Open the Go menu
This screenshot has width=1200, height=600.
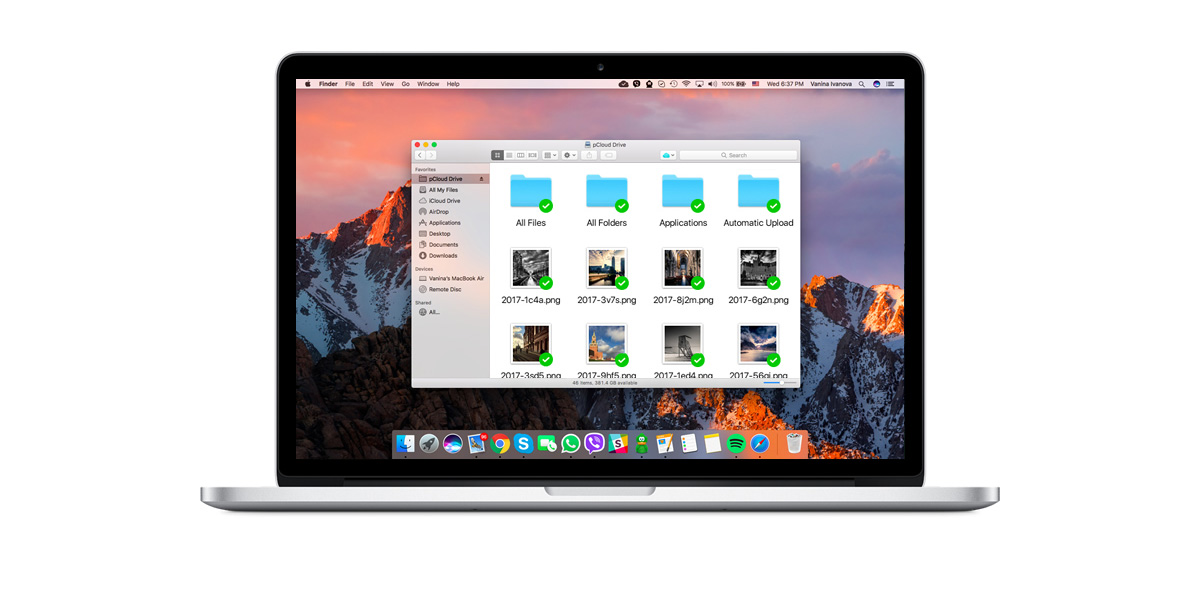pos(406,84)
